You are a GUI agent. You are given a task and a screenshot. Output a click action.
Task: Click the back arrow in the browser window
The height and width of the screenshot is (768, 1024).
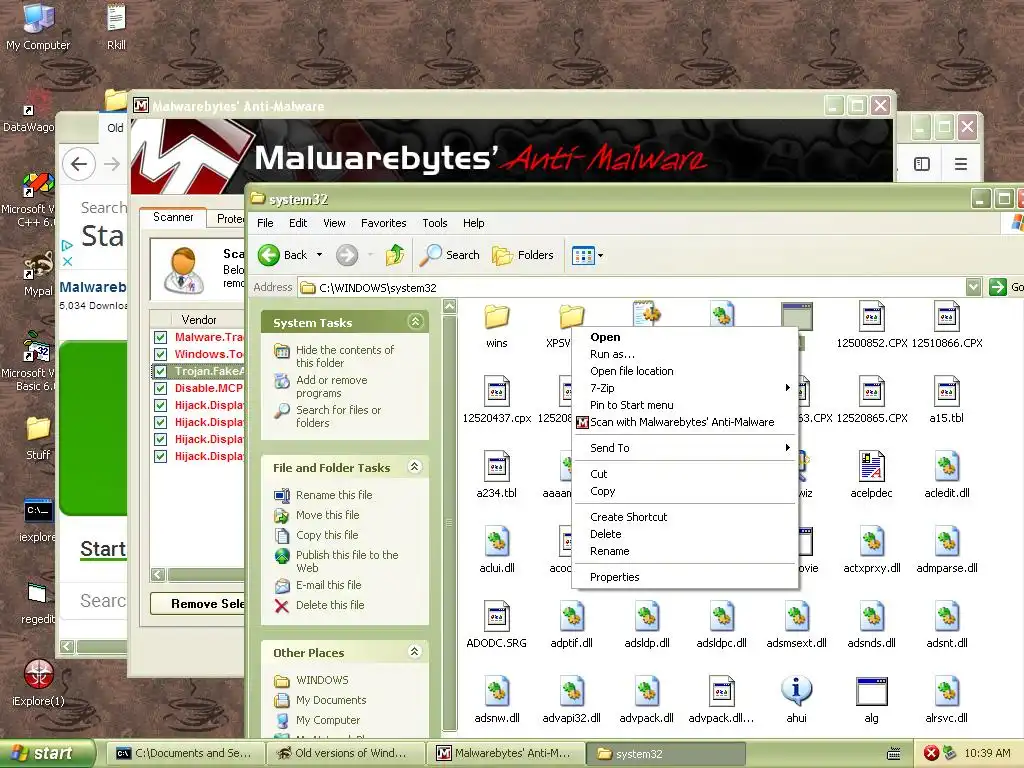79,163
